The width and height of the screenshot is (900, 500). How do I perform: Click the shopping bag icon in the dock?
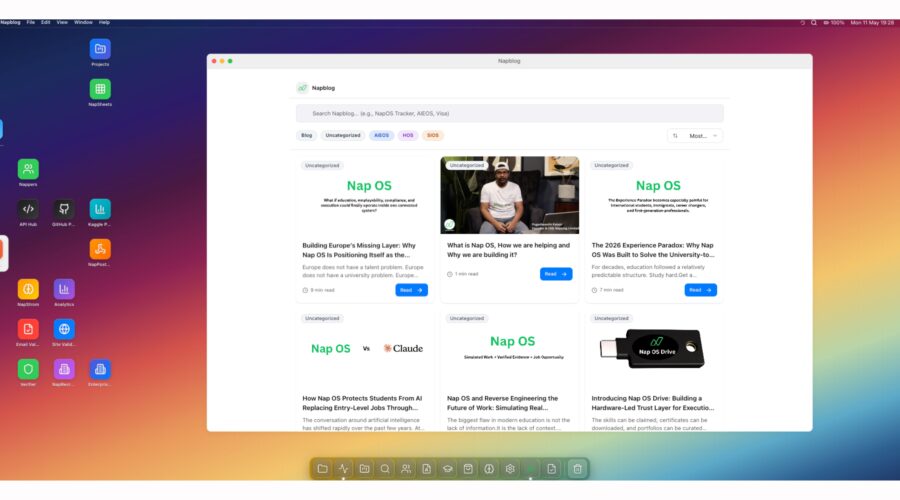coord(468,468)
